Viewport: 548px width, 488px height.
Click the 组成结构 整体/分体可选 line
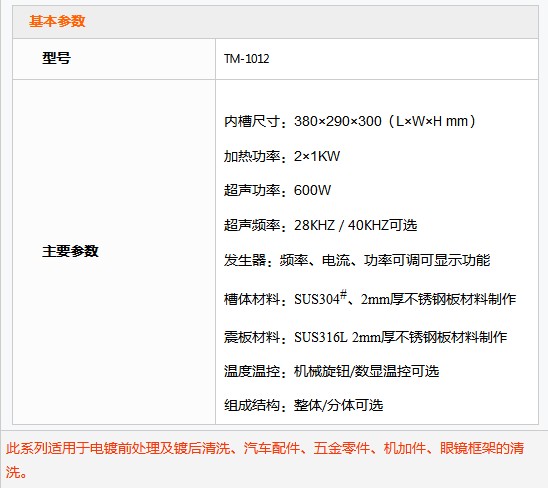(303, 406)
